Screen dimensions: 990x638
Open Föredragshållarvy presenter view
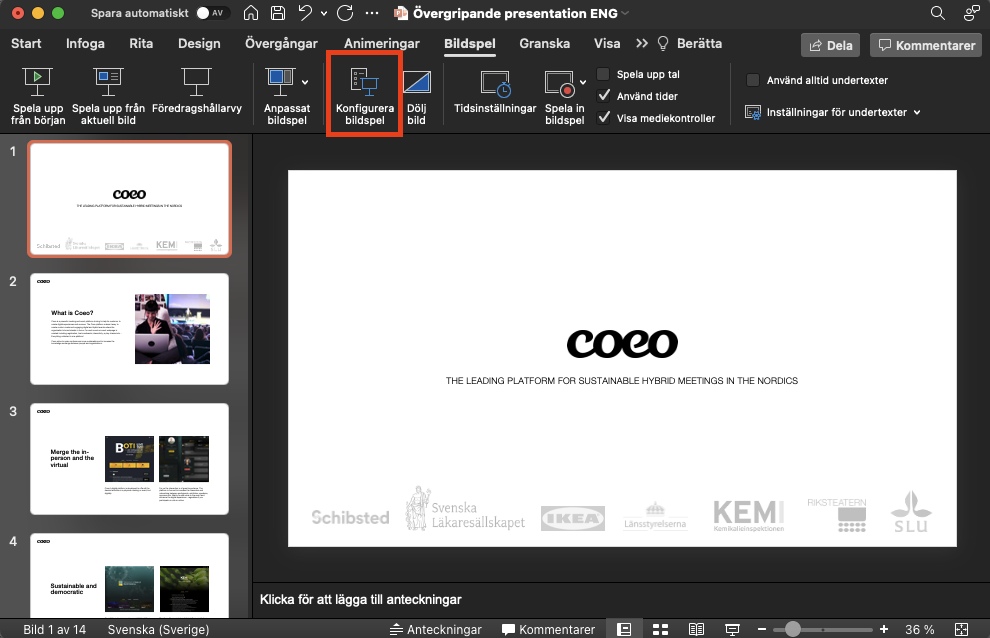pos(196,90)
